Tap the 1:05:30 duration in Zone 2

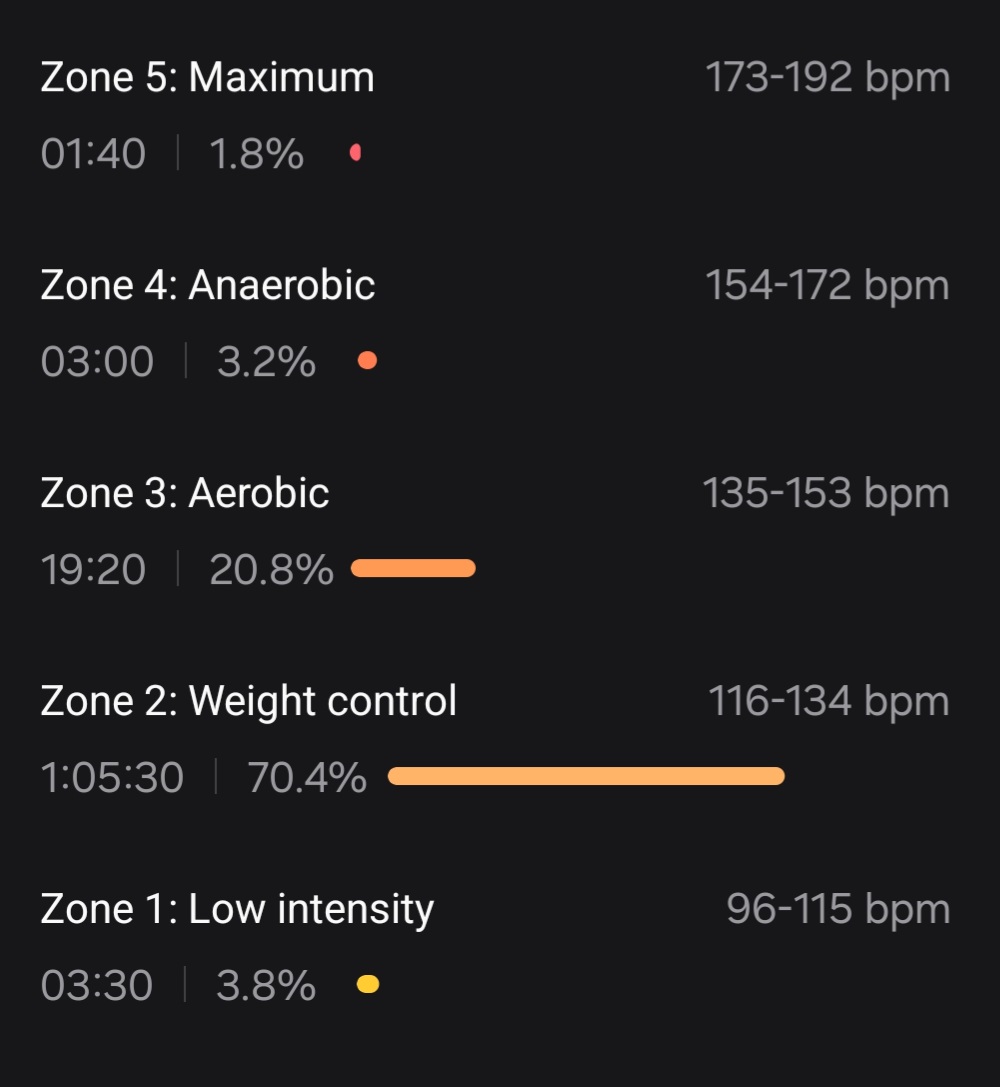pyautogui.click(x=112, y=777)
